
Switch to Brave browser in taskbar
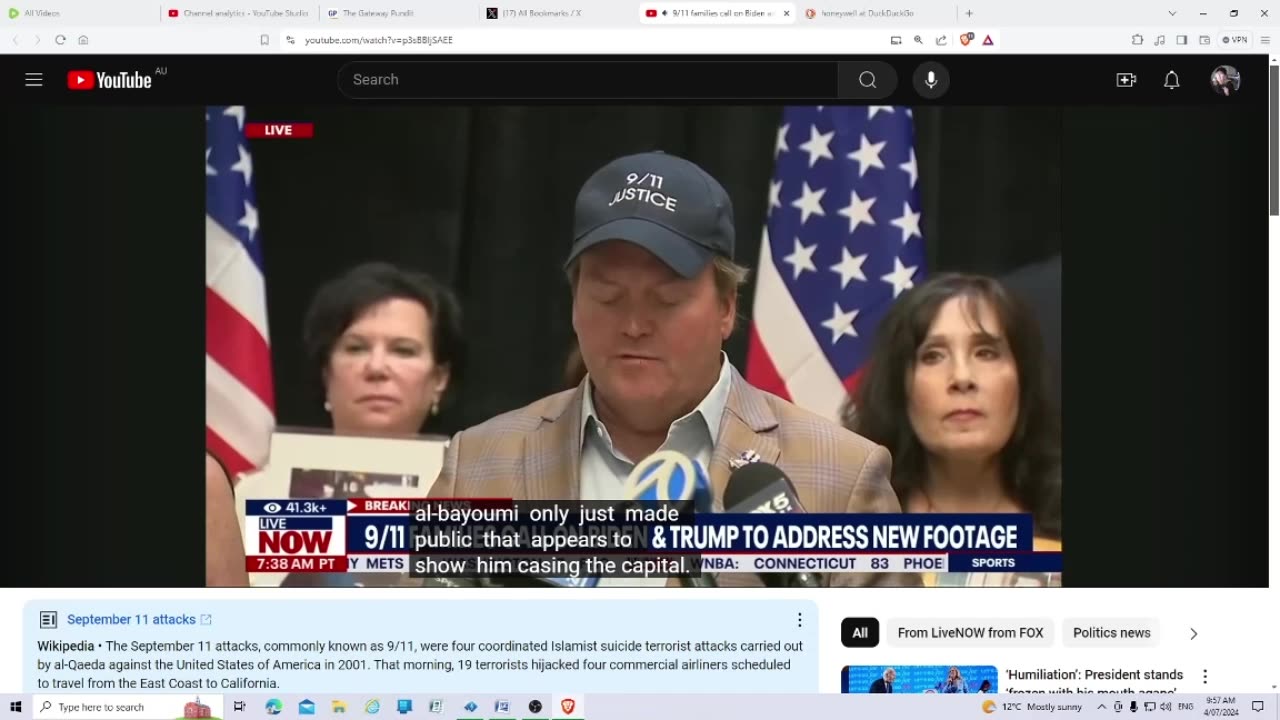[568, 707]
